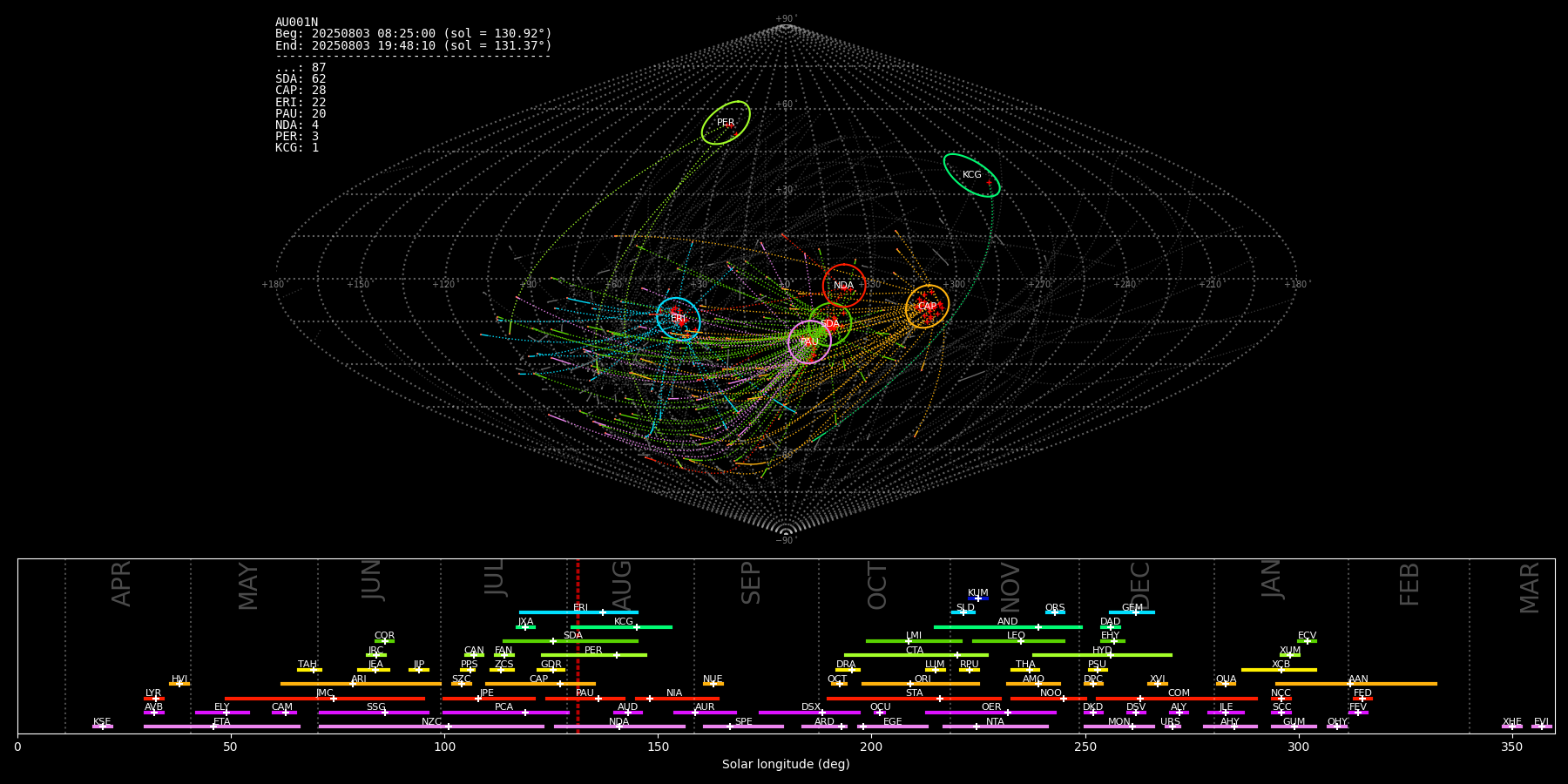Select the GEM activity bar in timeline

click(1132, 612)
